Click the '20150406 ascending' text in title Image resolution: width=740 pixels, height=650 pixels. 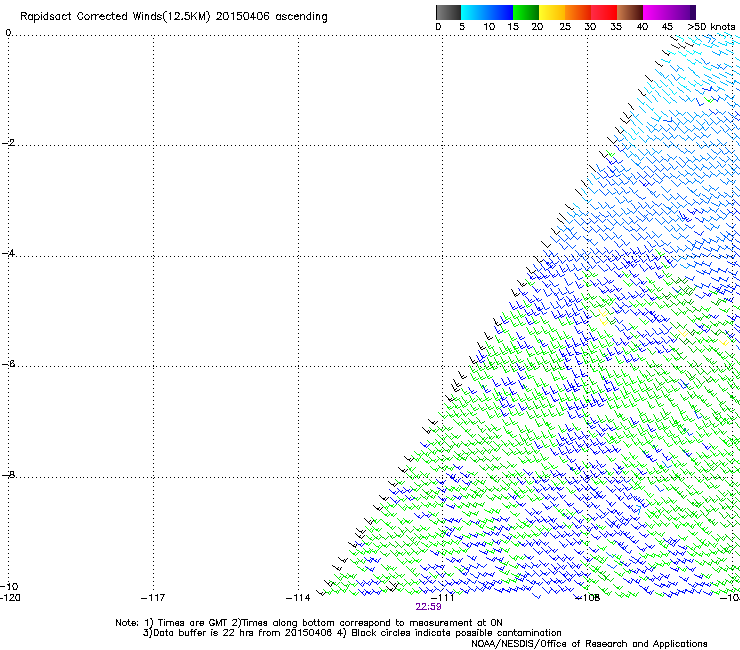tap(271, 17)
